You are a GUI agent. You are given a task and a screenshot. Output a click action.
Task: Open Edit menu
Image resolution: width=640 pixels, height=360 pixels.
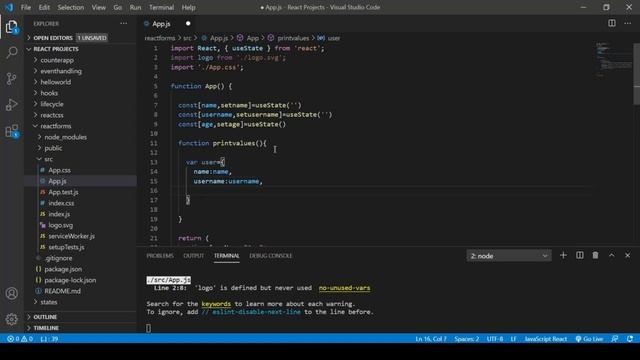tap(44, 7)
